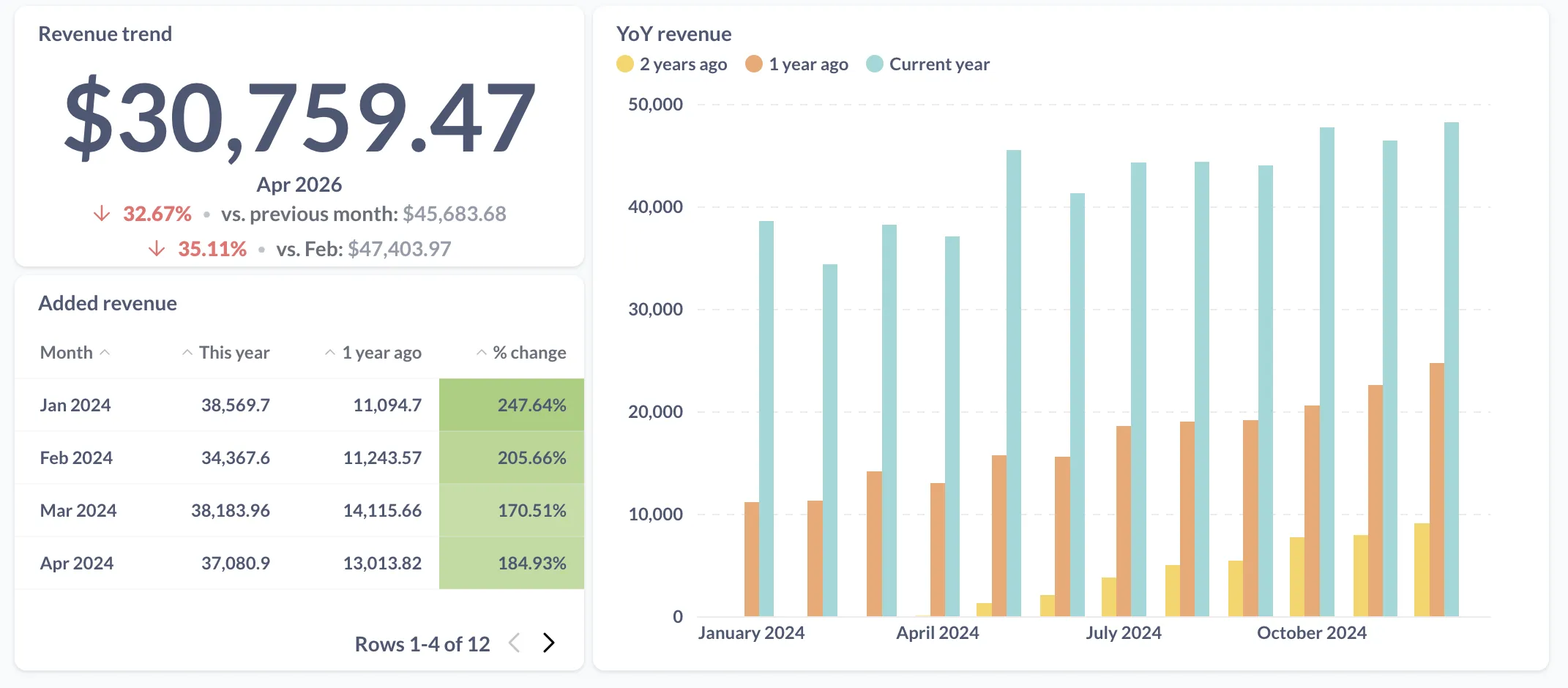Click the sort caret on the Month column
Screen dimensions: 1568x688
pos(105,351)
